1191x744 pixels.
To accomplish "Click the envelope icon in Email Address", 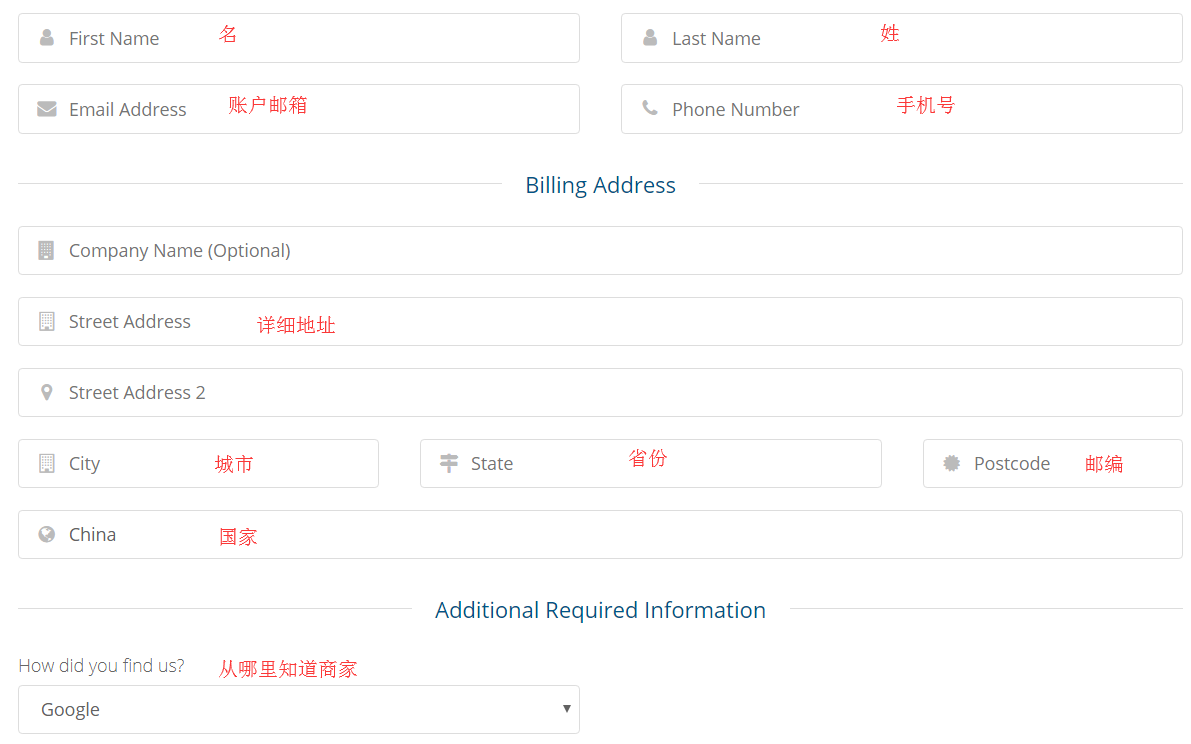I will click(x=47, y=109).
